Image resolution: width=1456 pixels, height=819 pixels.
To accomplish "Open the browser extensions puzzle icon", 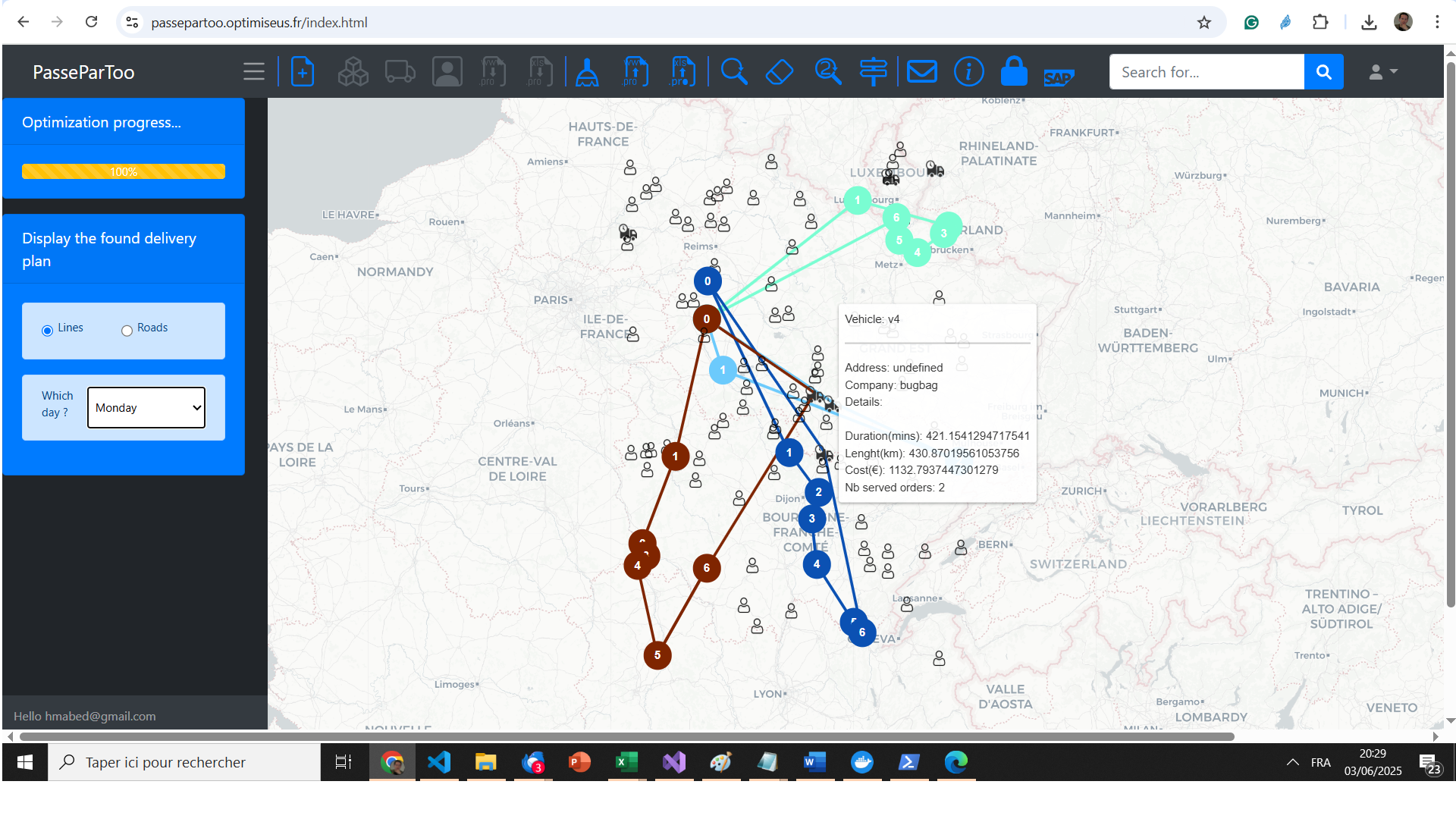I will pos(1320,22).
